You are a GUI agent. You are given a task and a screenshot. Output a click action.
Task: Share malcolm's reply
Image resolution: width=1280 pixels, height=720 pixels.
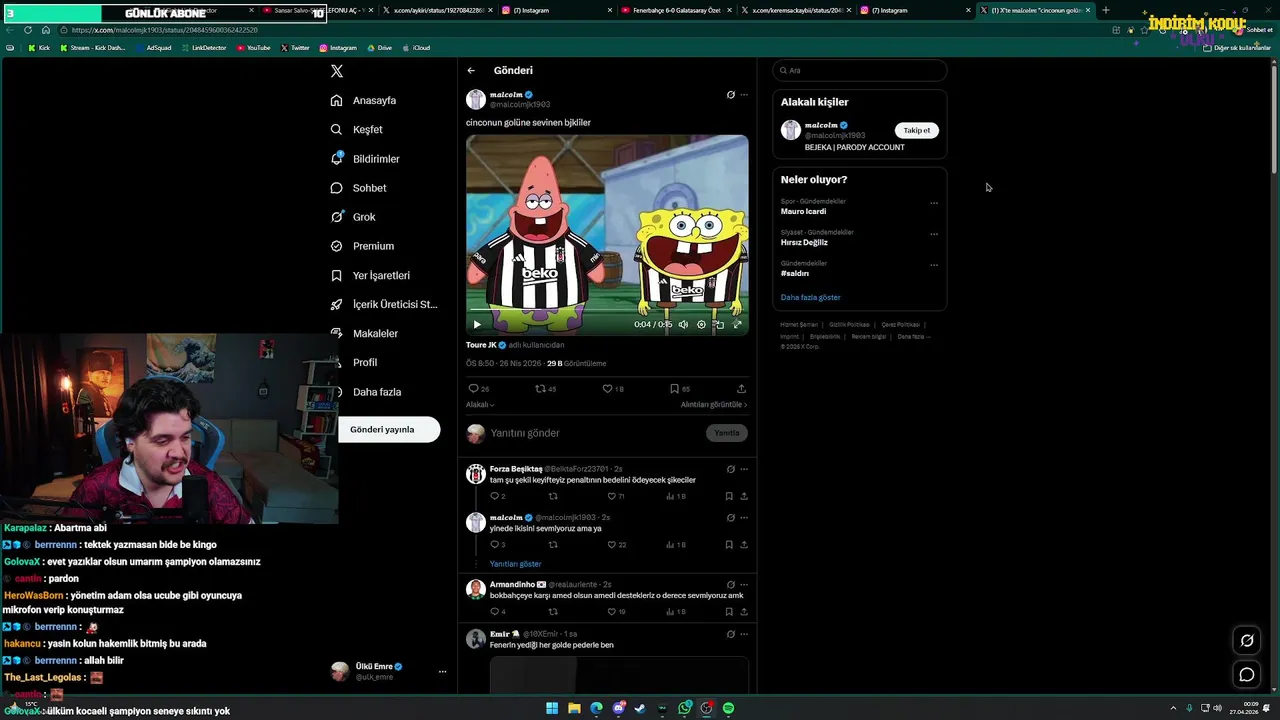pos(744,545)
